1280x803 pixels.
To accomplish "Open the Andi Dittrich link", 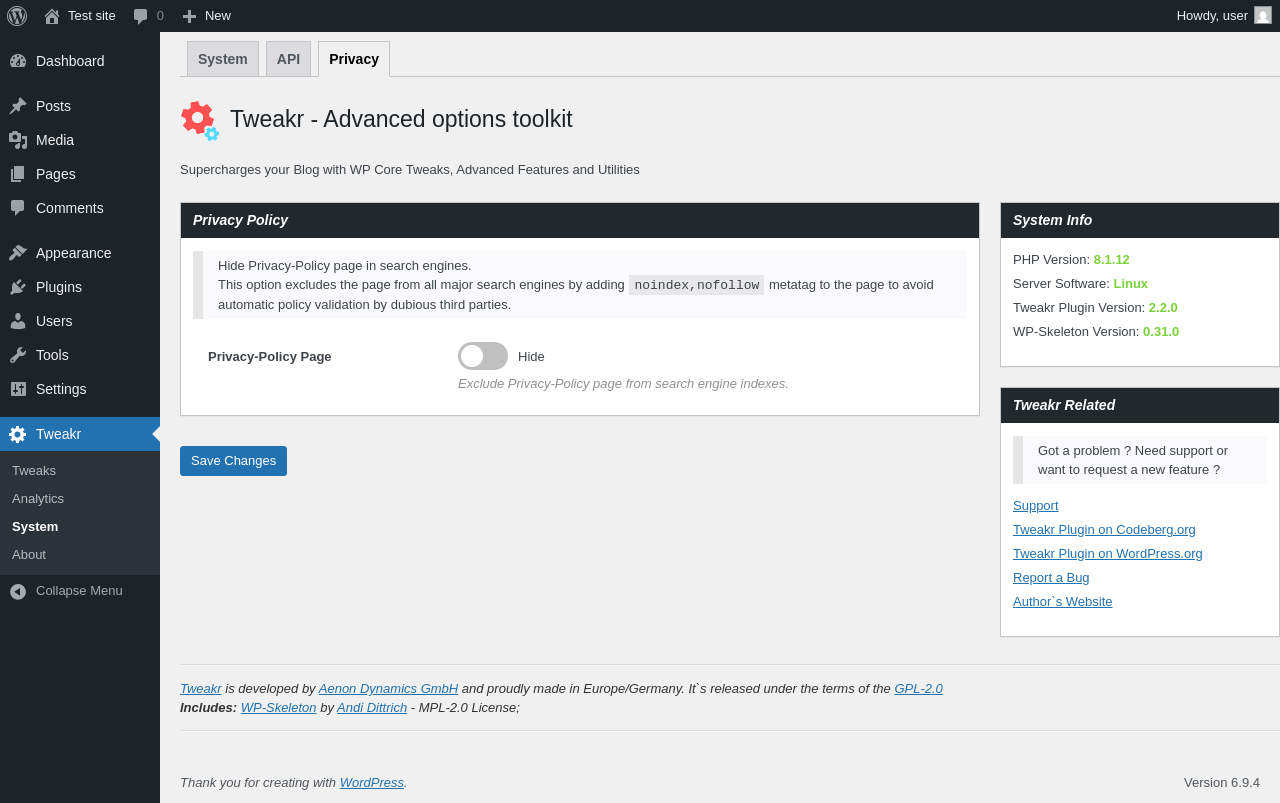I will click(x=372, y=708).
